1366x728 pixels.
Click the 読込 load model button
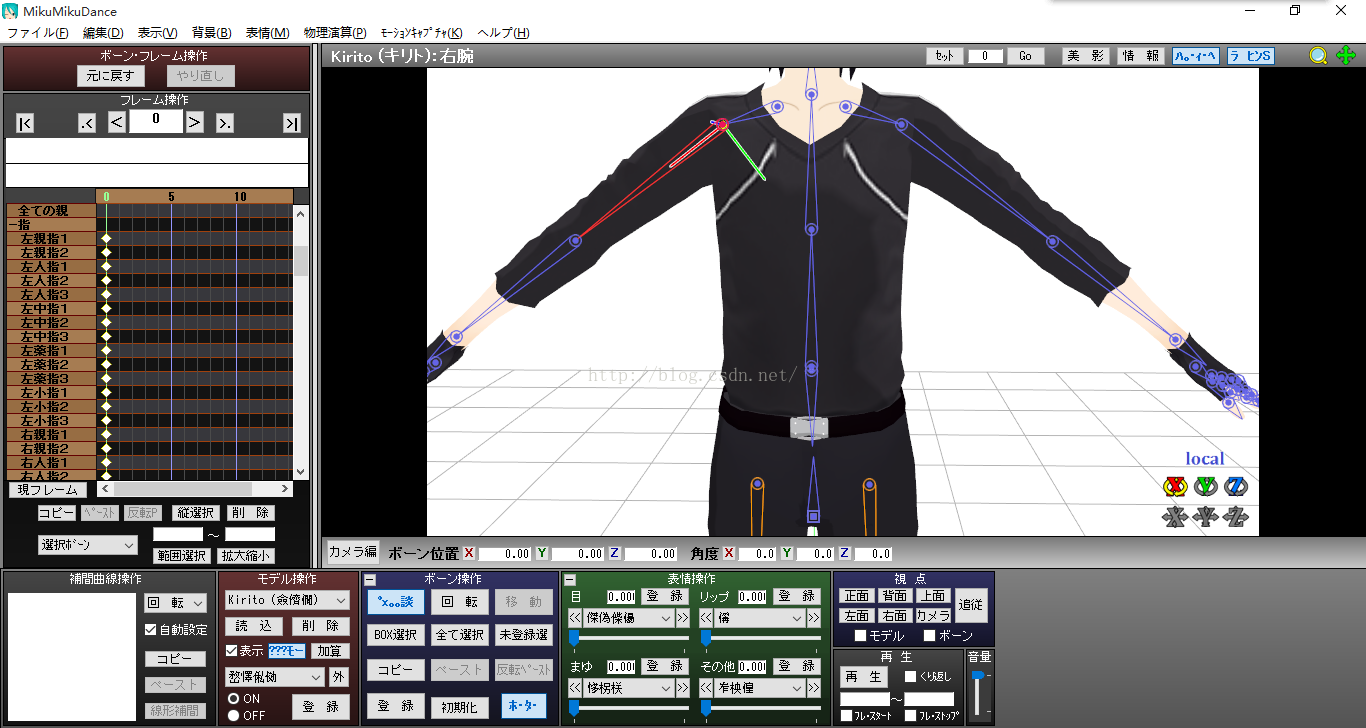click(252, 626)
